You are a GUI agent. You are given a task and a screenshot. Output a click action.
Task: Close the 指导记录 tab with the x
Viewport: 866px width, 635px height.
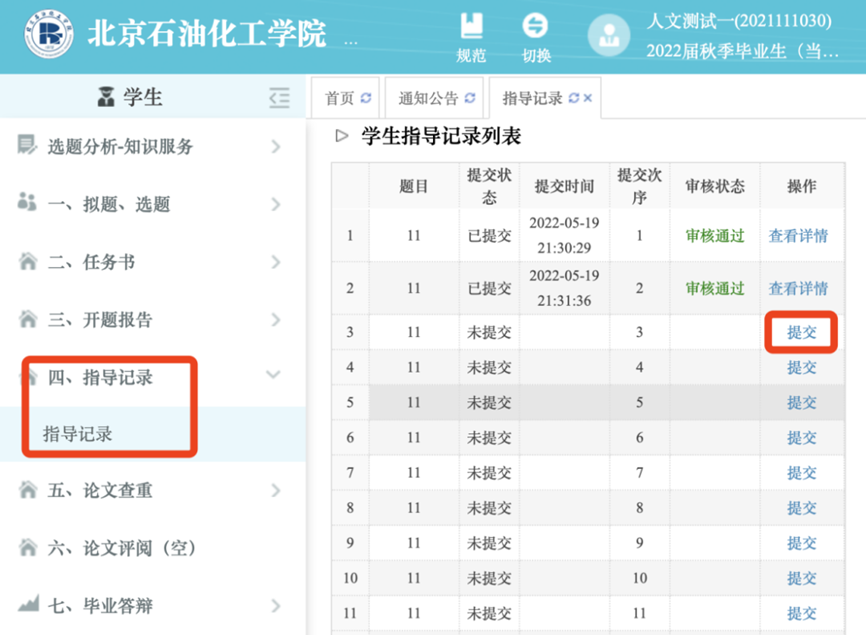[588, 98]
